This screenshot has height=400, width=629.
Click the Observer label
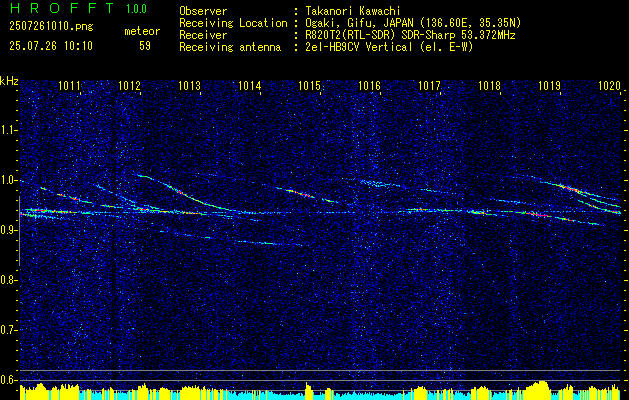point(203,11)
